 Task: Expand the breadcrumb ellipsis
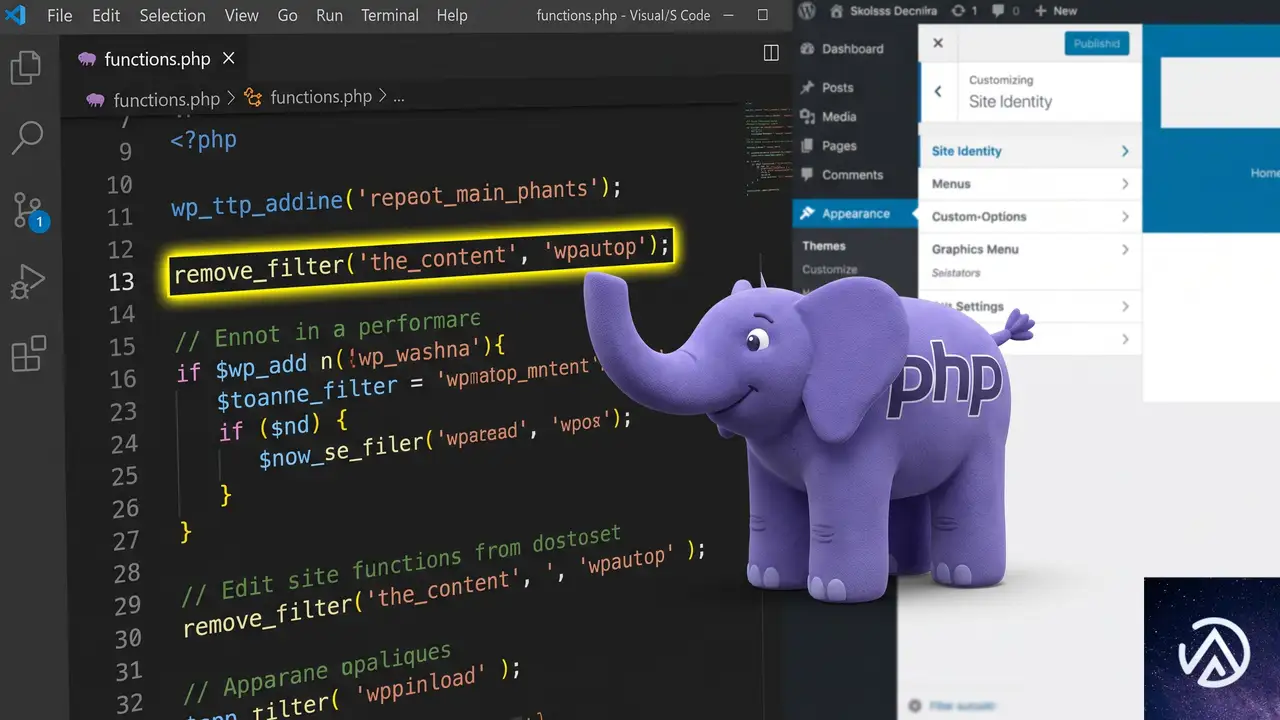(399, 98)
